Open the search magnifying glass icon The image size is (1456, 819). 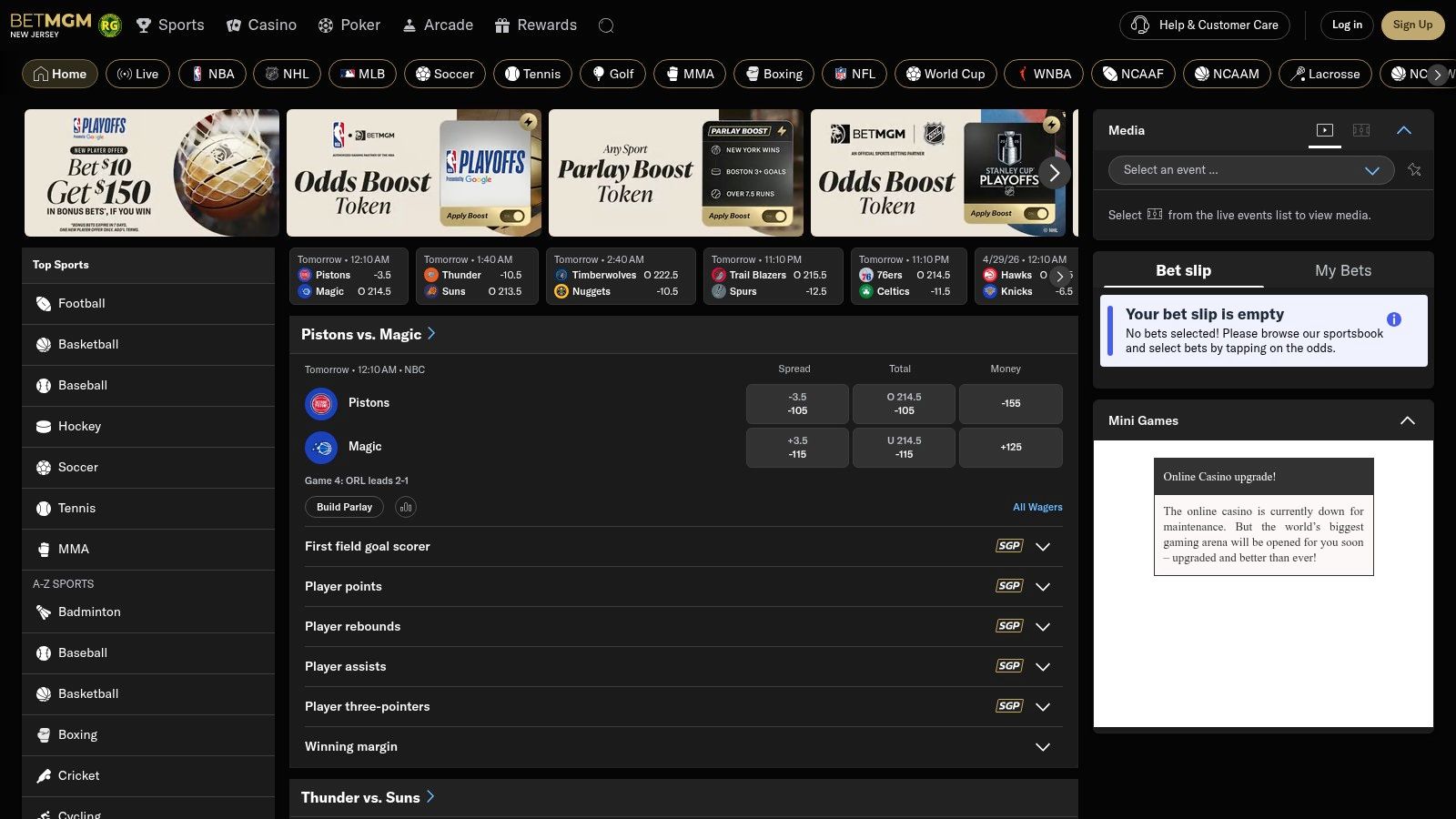[x=606, y=25]
